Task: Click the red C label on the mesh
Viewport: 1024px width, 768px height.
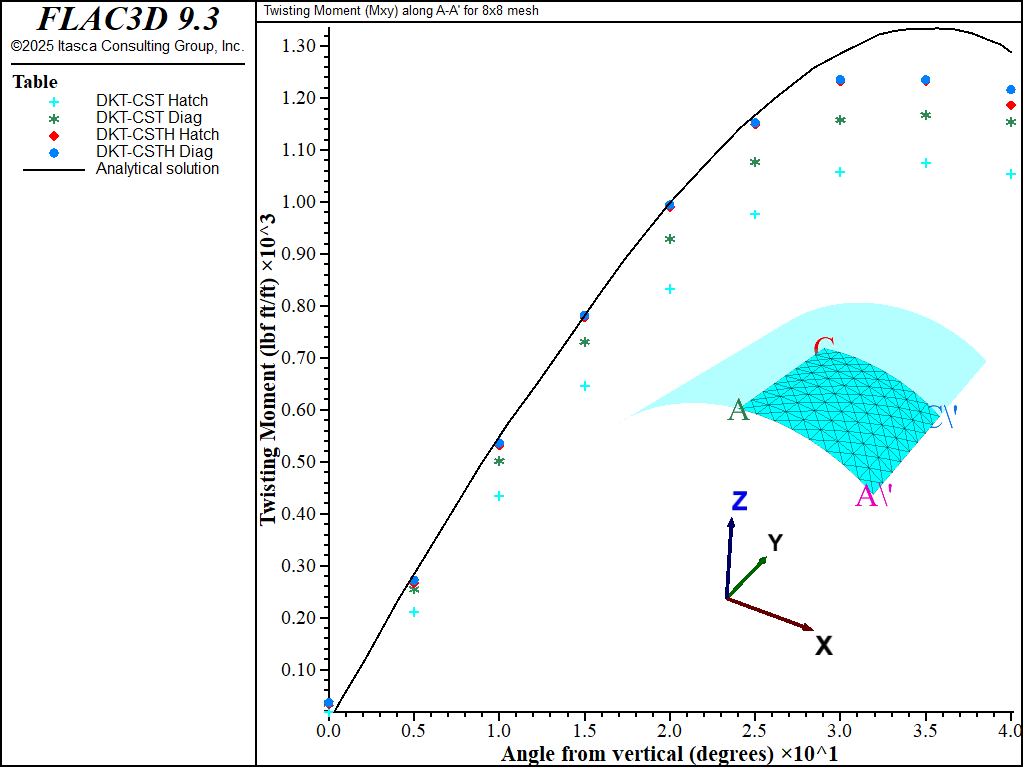Action: [x=824, y=347]
